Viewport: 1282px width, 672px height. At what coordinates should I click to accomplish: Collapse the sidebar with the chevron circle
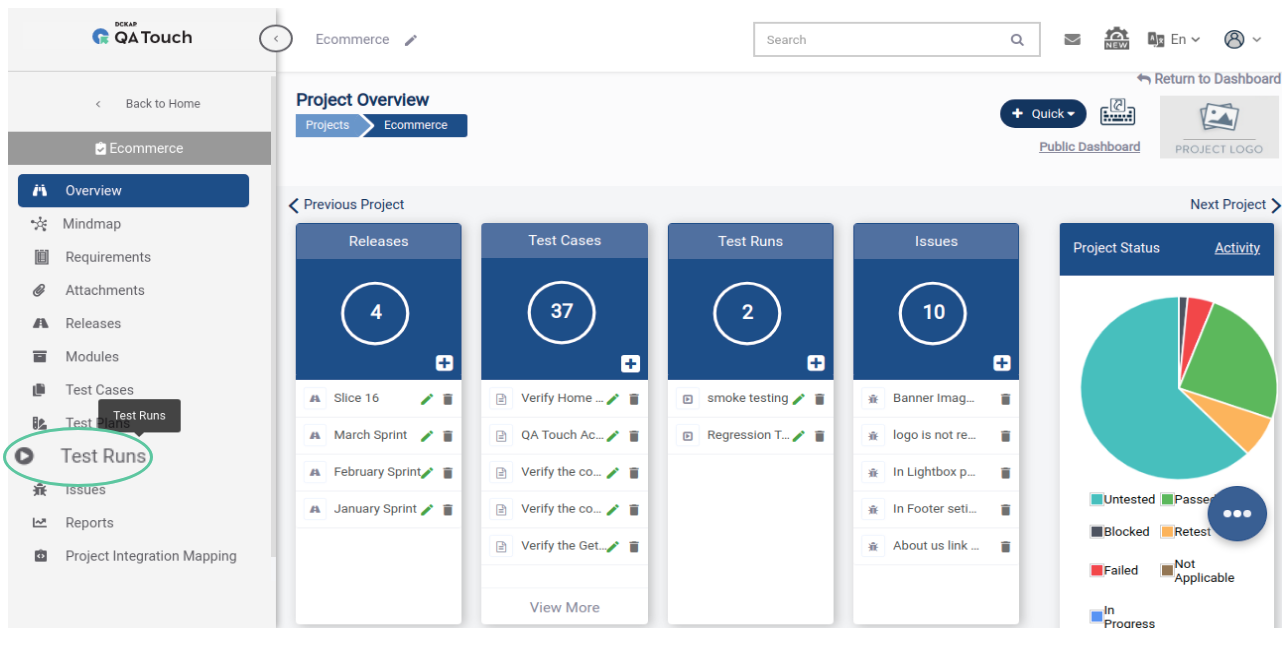(276, 39)
